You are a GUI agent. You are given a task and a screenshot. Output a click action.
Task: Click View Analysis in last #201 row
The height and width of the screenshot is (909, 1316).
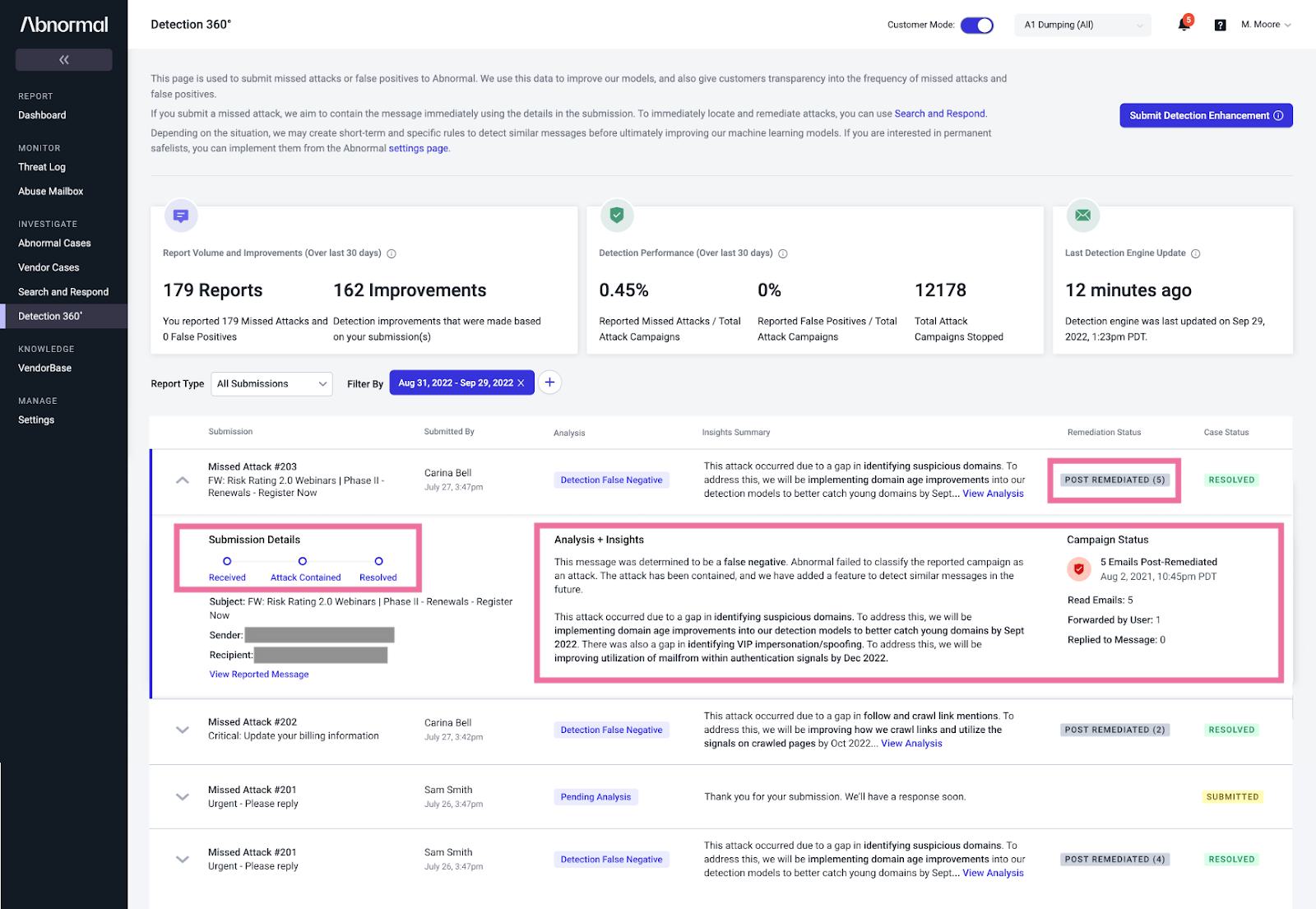coord(993,873)
